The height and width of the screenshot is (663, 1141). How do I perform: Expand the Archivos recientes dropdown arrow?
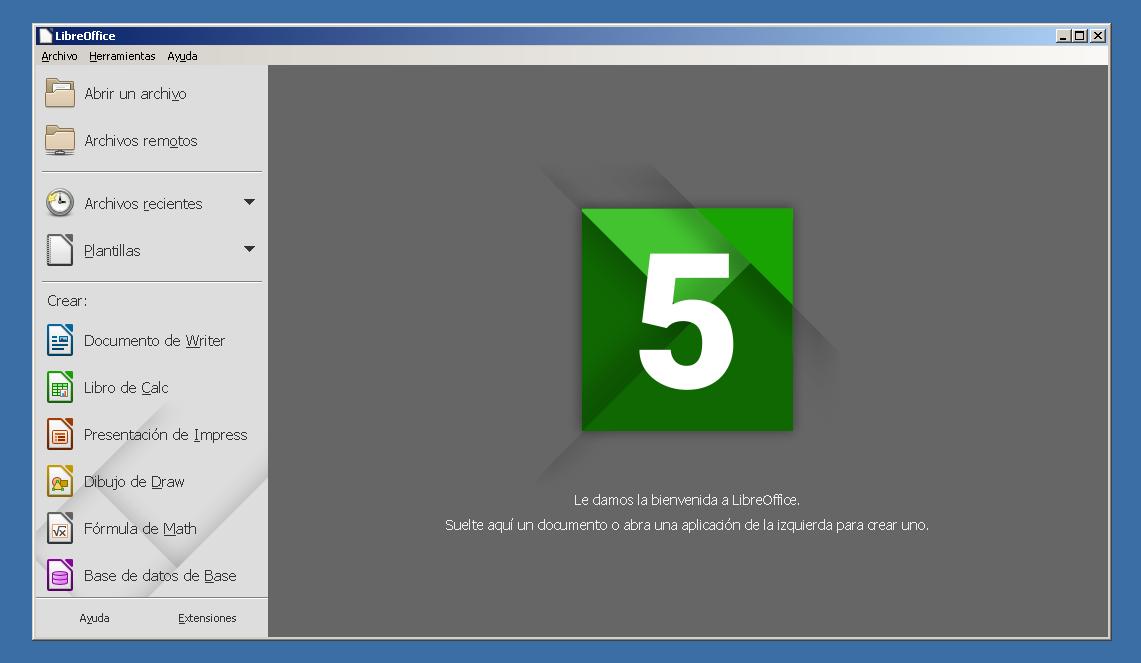[x=250, y=202]
